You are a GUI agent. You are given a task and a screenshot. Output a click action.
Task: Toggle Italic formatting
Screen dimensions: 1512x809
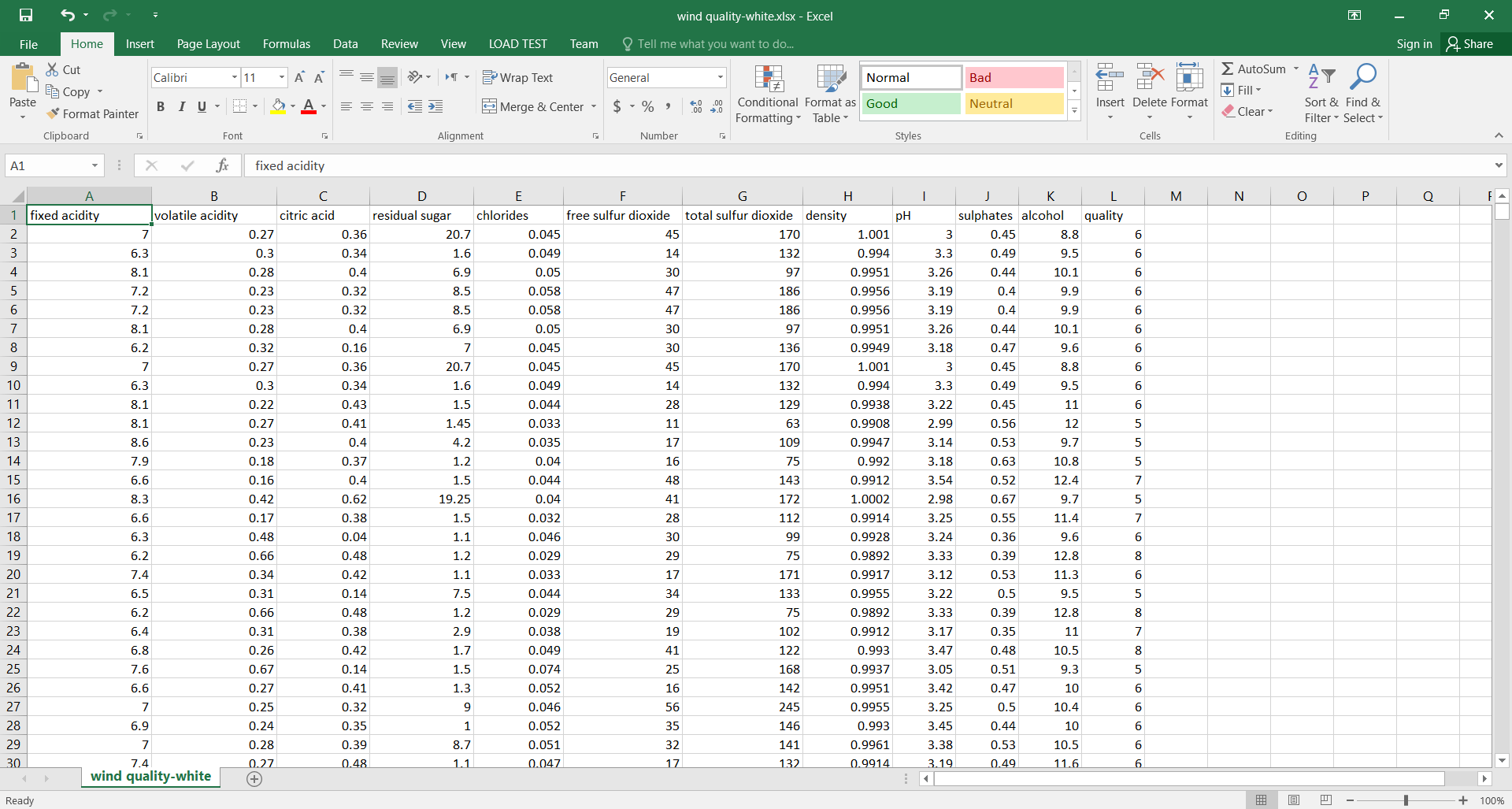(x=181, y=106)
